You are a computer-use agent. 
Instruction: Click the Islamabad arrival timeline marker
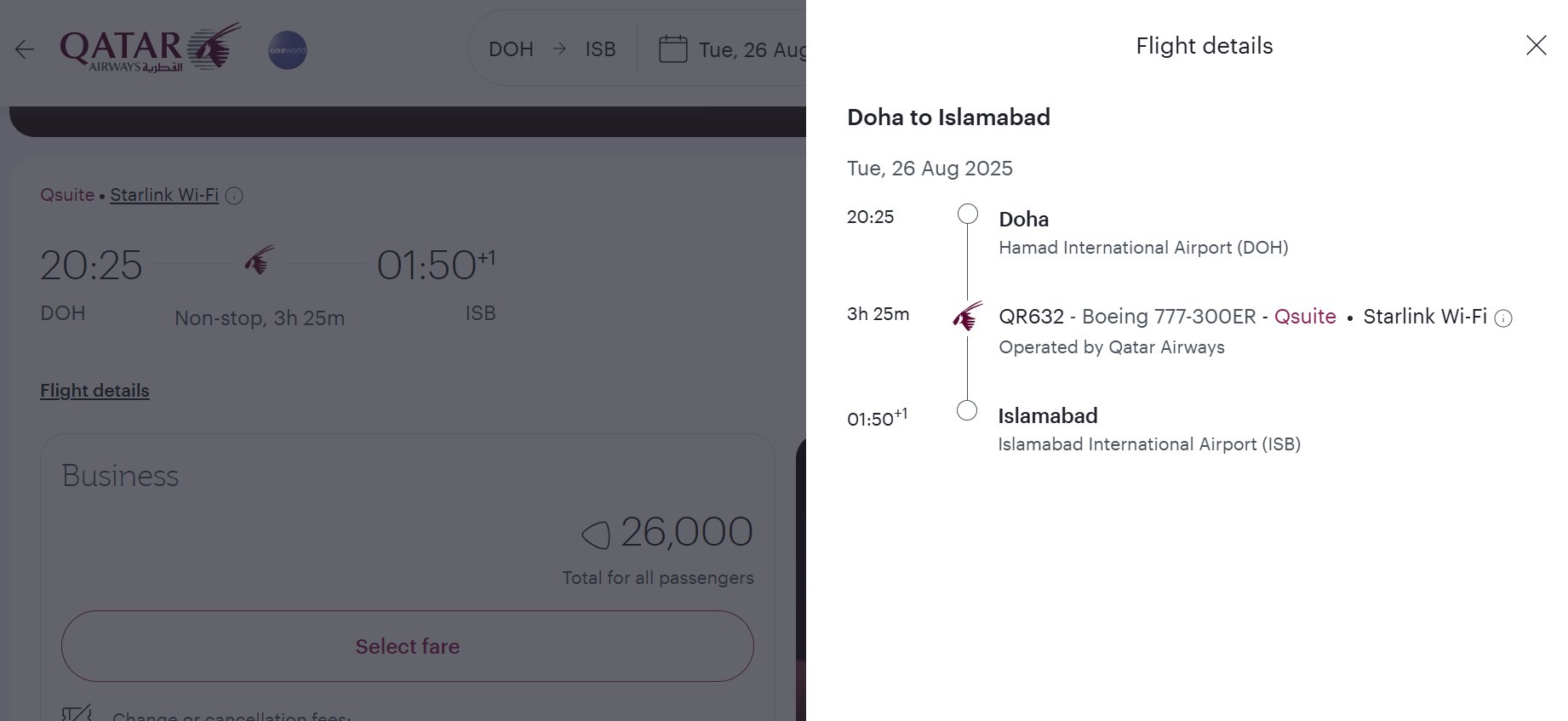pyautogui.click(x=967, y=410)
